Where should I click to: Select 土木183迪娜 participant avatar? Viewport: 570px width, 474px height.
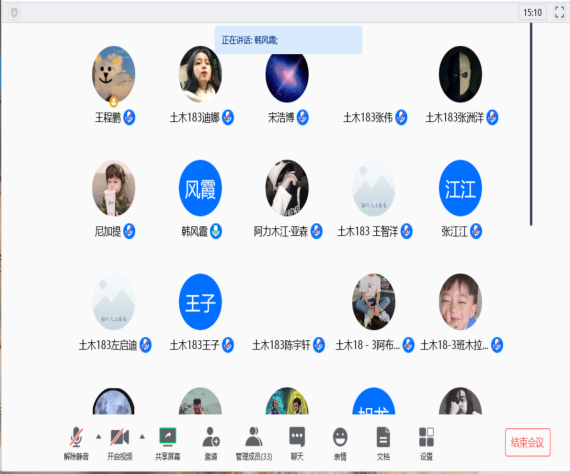[x=200, y=75]
